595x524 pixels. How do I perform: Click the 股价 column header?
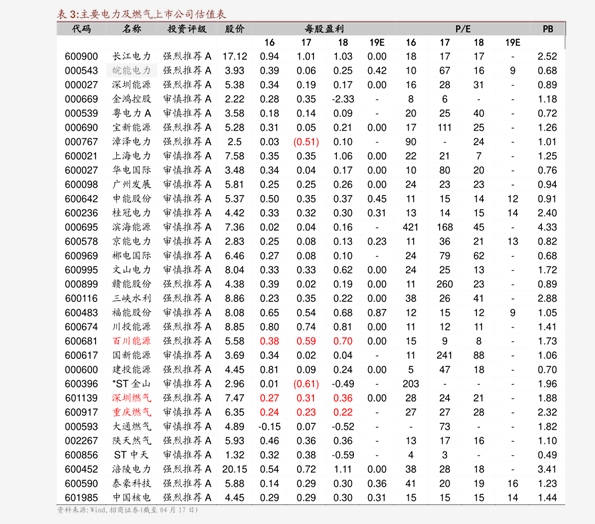(x=235, y=29)
